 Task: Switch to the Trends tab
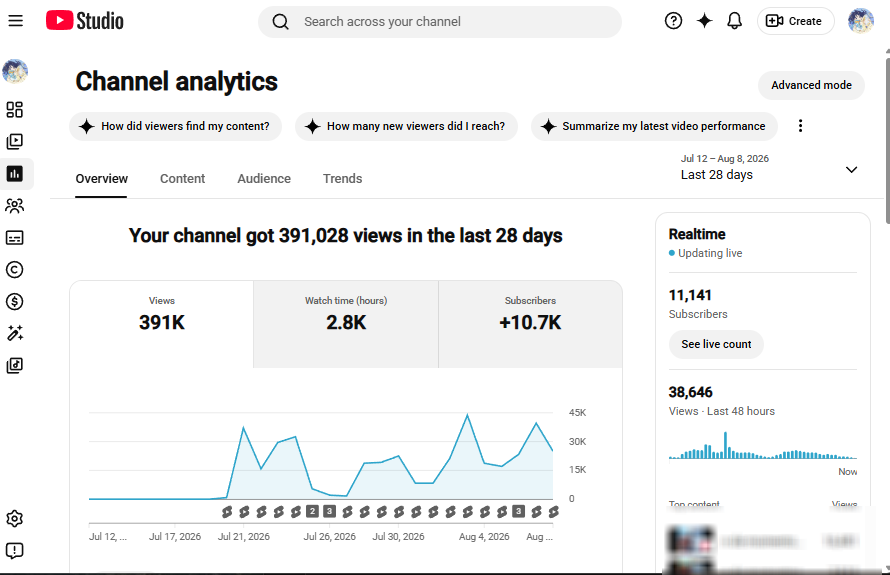(x=342, y=179)
